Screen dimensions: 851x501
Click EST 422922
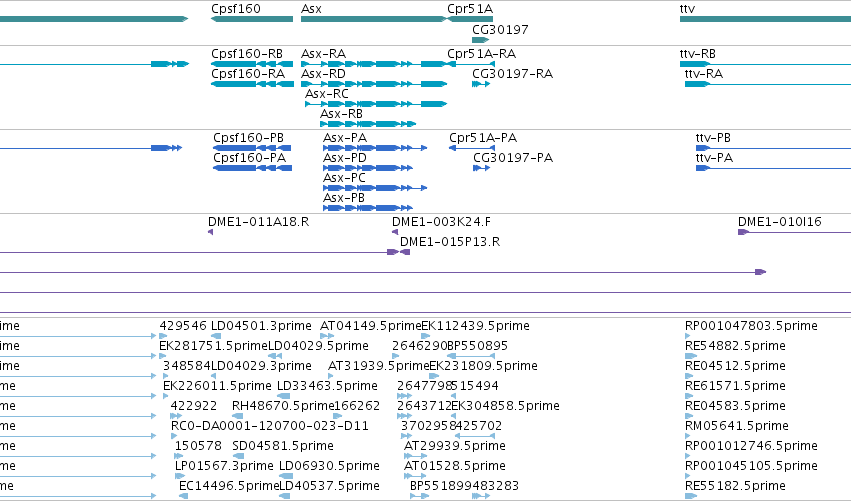pos(194,407)
